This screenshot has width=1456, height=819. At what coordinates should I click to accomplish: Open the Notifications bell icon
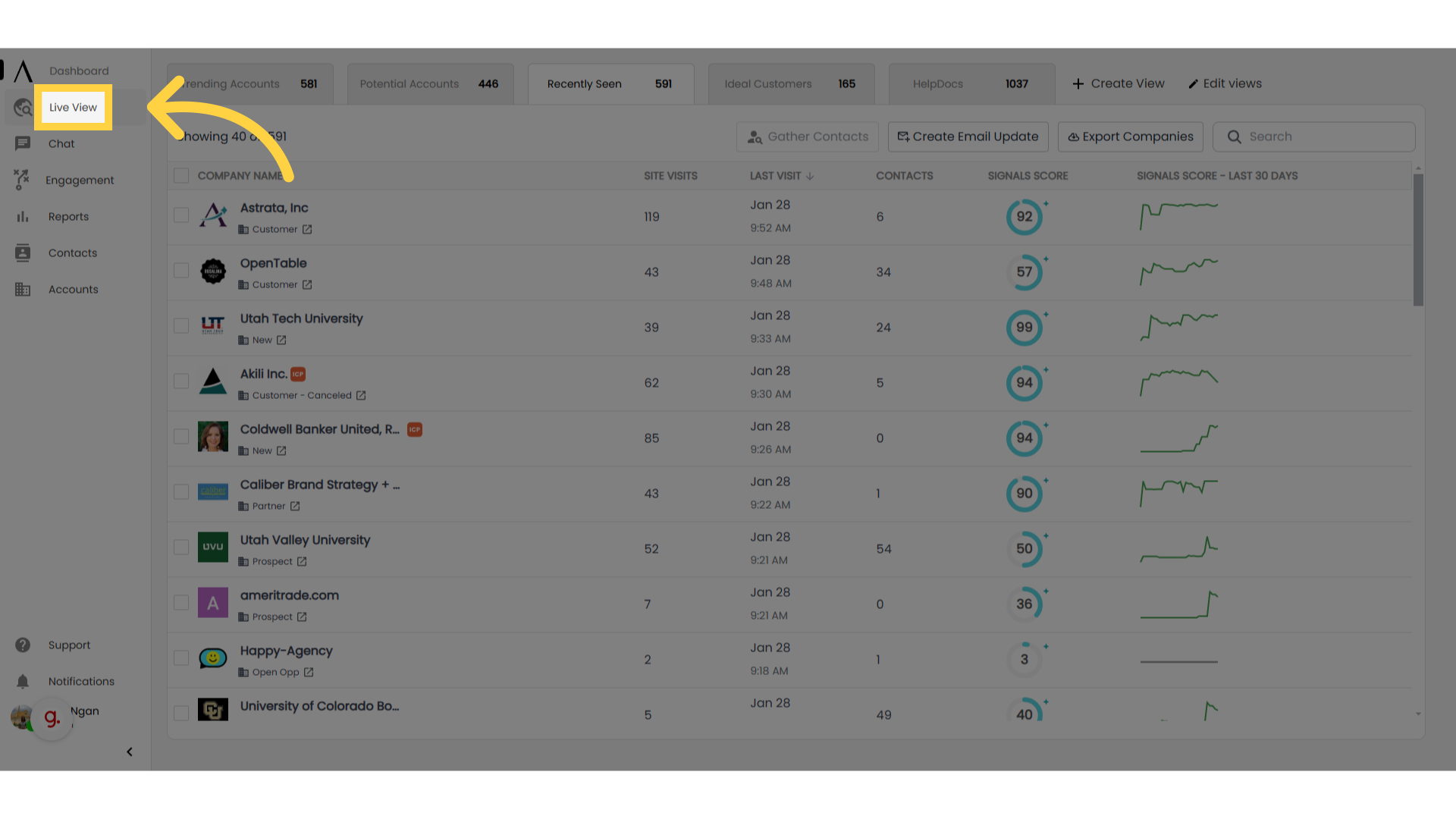pos(23,681)
